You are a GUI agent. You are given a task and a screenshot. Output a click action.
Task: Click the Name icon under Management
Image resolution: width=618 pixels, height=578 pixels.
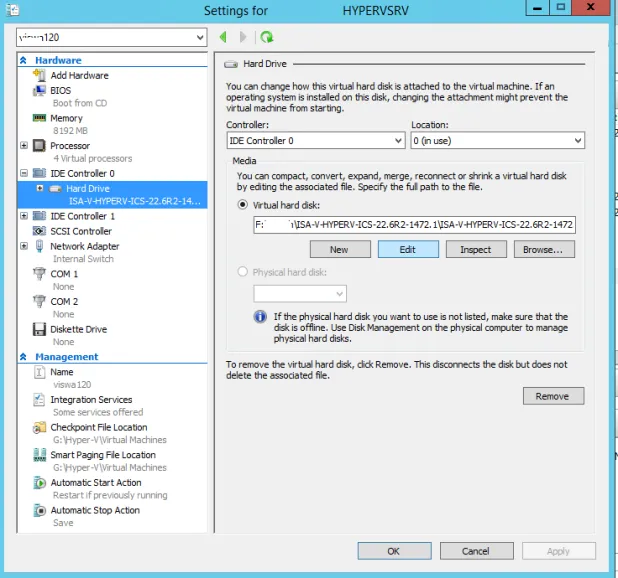[x=39, y=372]
